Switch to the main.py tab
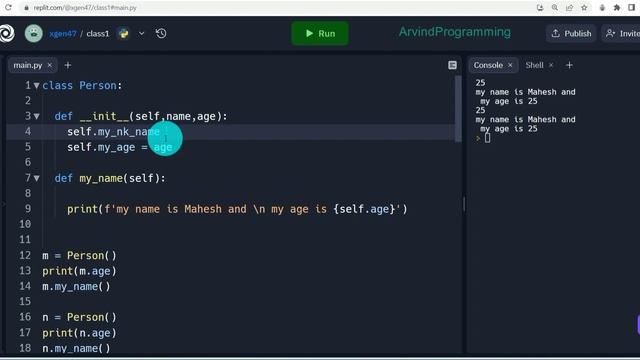Image resolution: width=640 pixels, height=360 pixels. click(27, 65)
